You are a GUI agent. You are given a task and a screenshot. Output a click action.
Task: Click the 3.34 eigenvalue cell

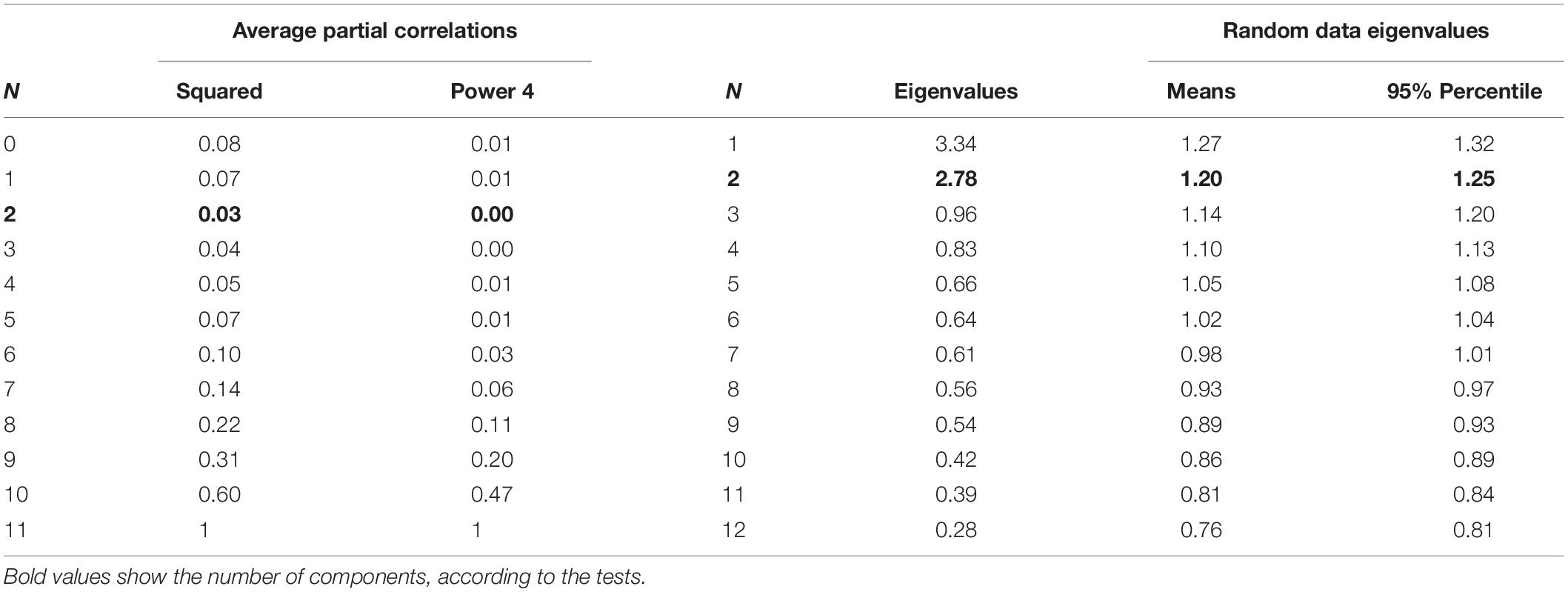coord(955,144)
